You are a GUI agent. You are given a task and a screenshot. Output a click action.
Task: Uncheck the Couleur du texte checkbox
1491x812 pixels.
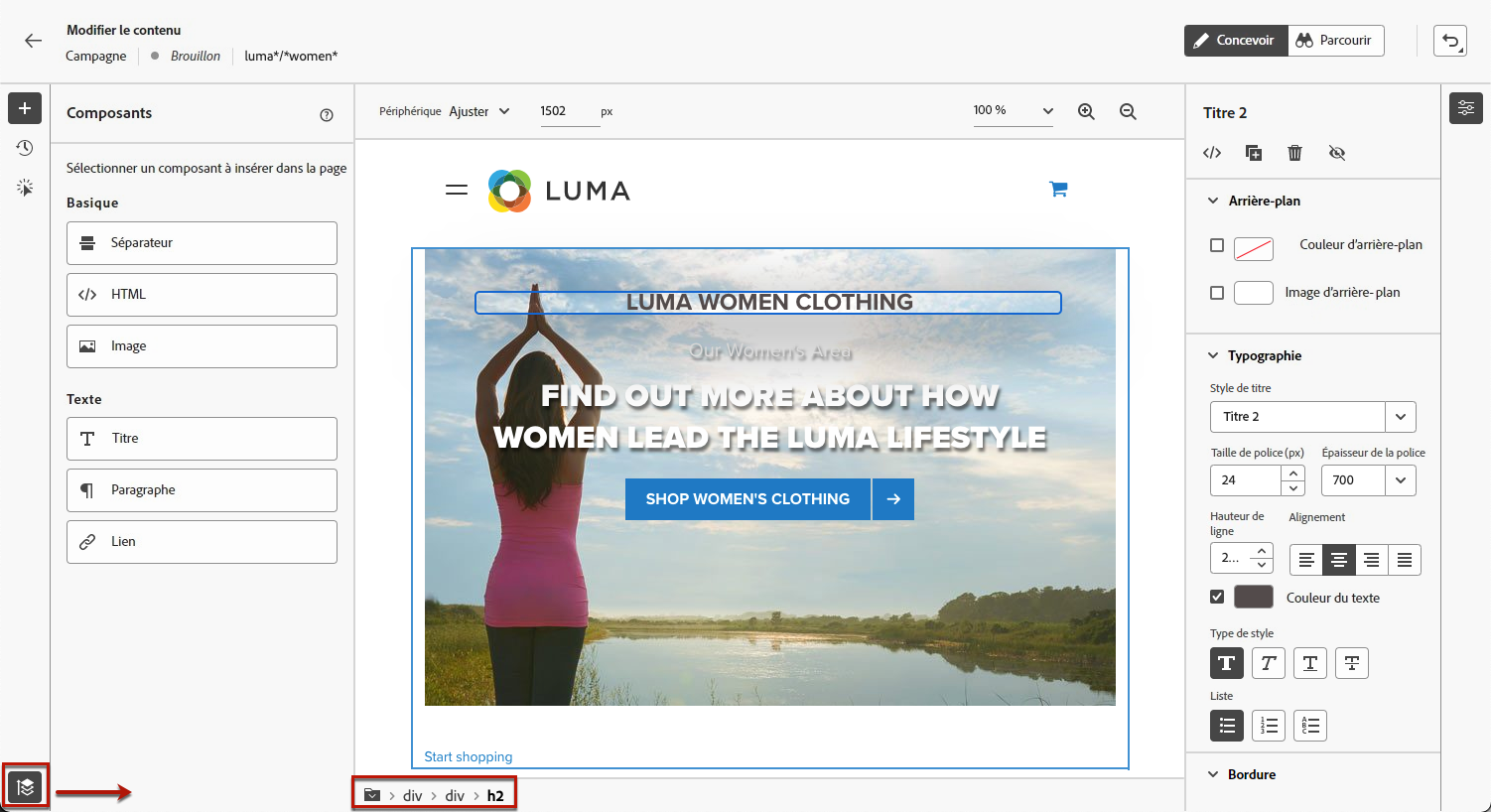tap(1217, 598)
